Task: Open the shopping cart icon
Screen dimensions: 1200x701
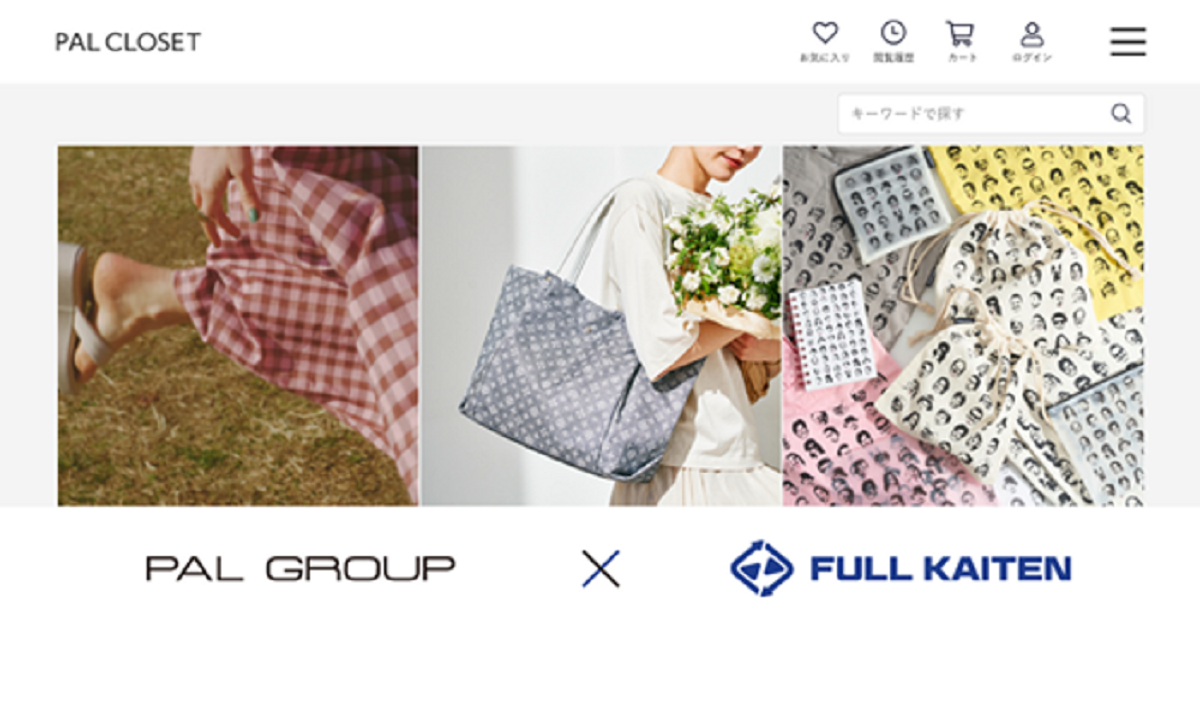Action: click(x=960, y=33)
